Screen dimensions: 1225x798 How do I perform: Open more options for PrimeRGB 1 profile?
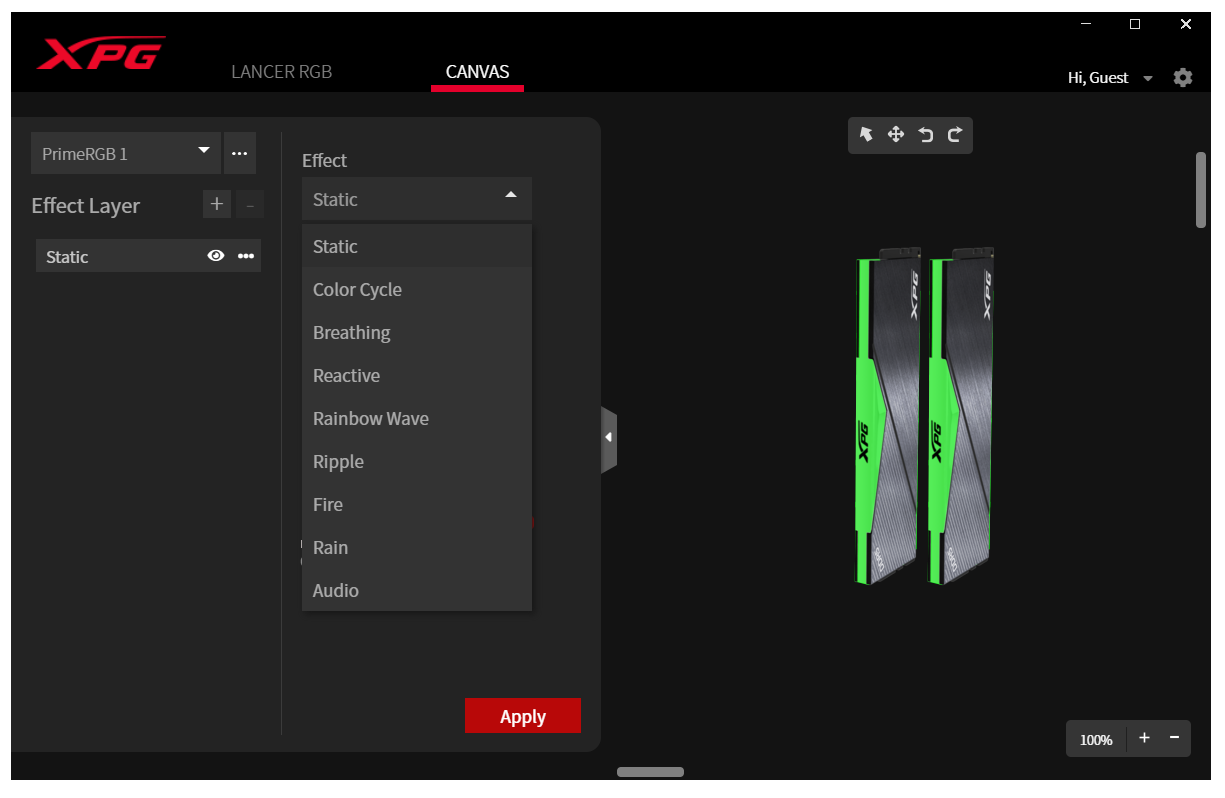pyautogui.click(x=240, y=153)
